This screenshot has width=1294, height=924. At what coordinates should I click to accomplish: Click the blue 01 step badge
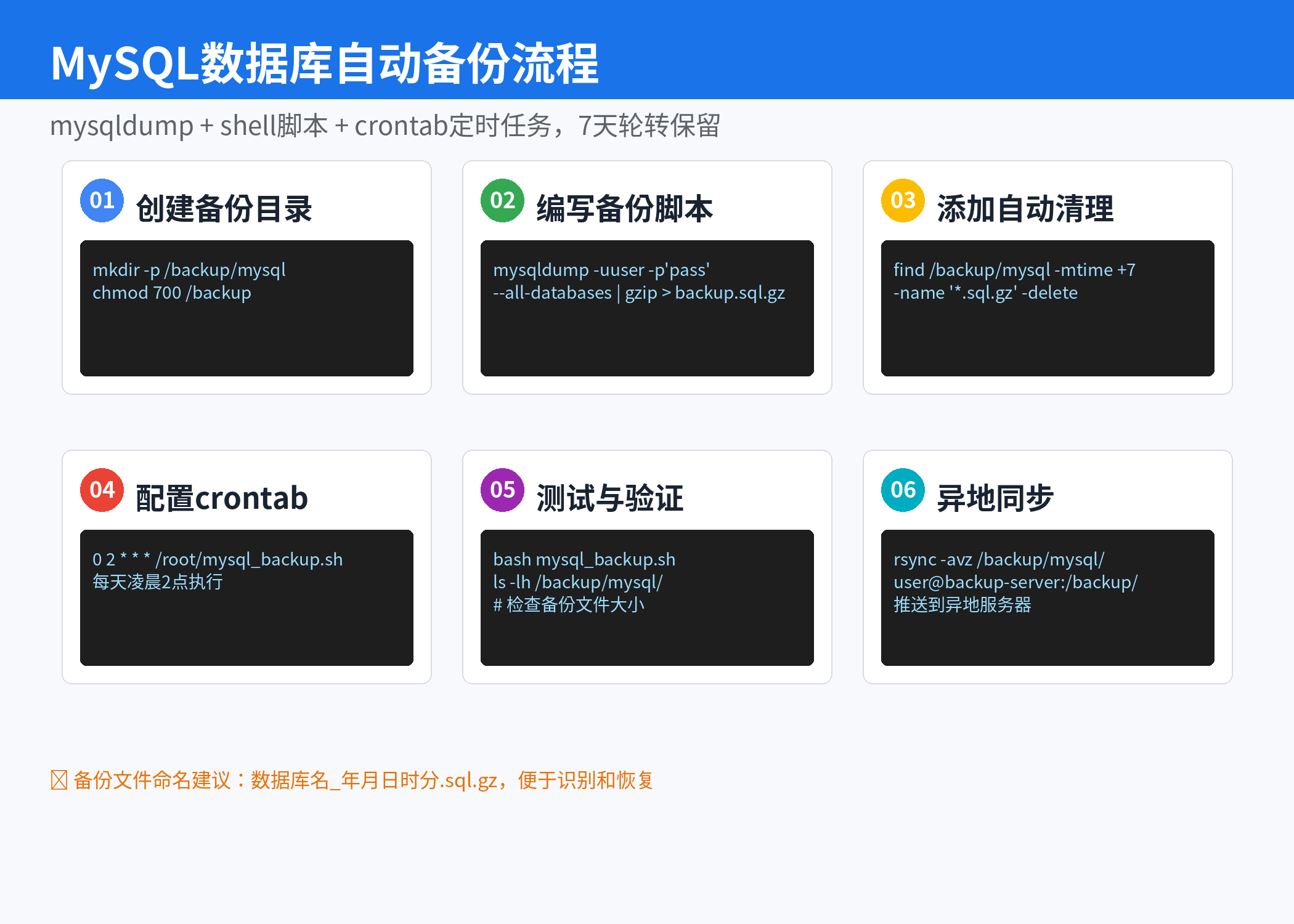point(102,200)
